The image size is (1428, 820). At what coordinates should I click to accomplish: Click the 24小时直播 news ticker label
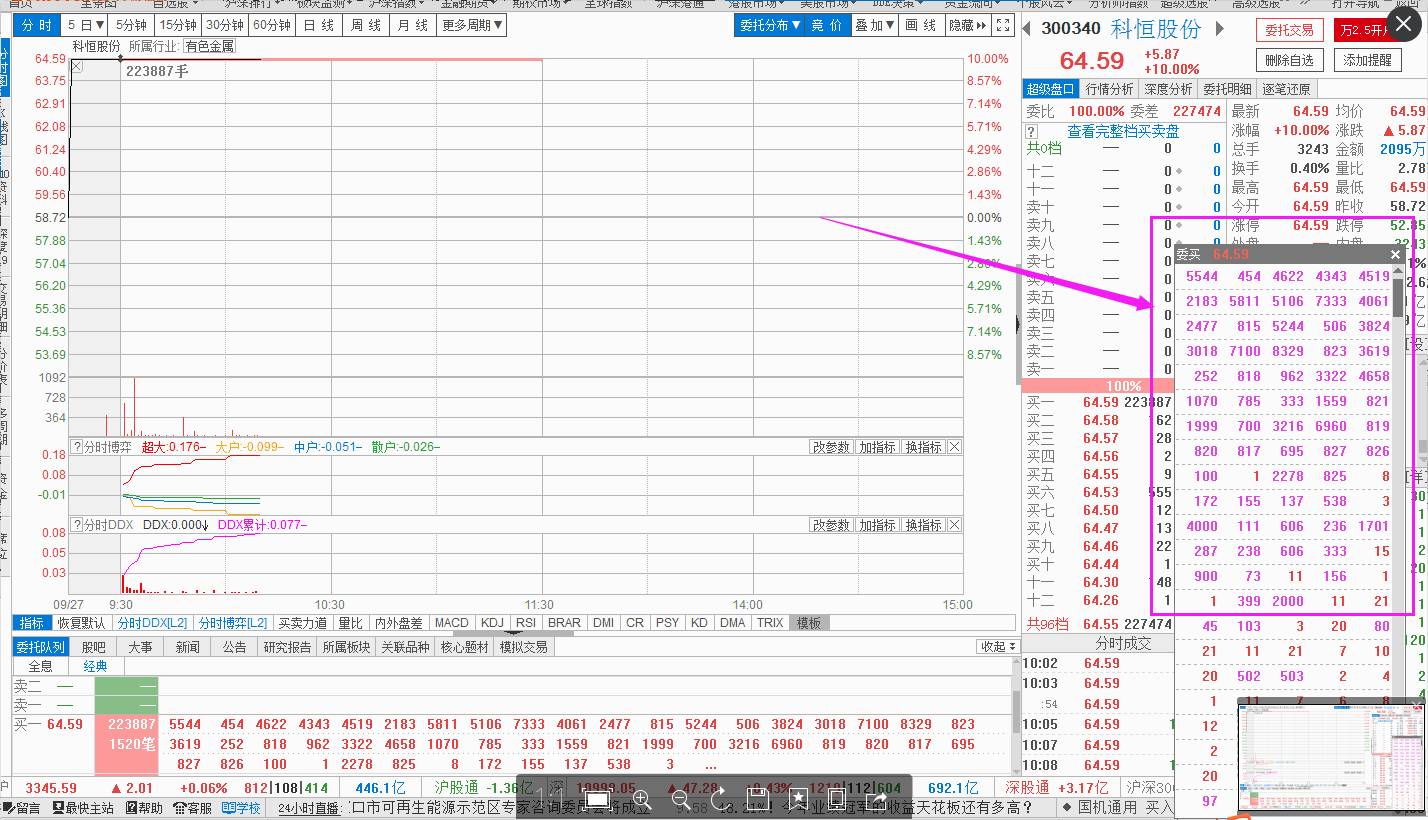[310, 808]
